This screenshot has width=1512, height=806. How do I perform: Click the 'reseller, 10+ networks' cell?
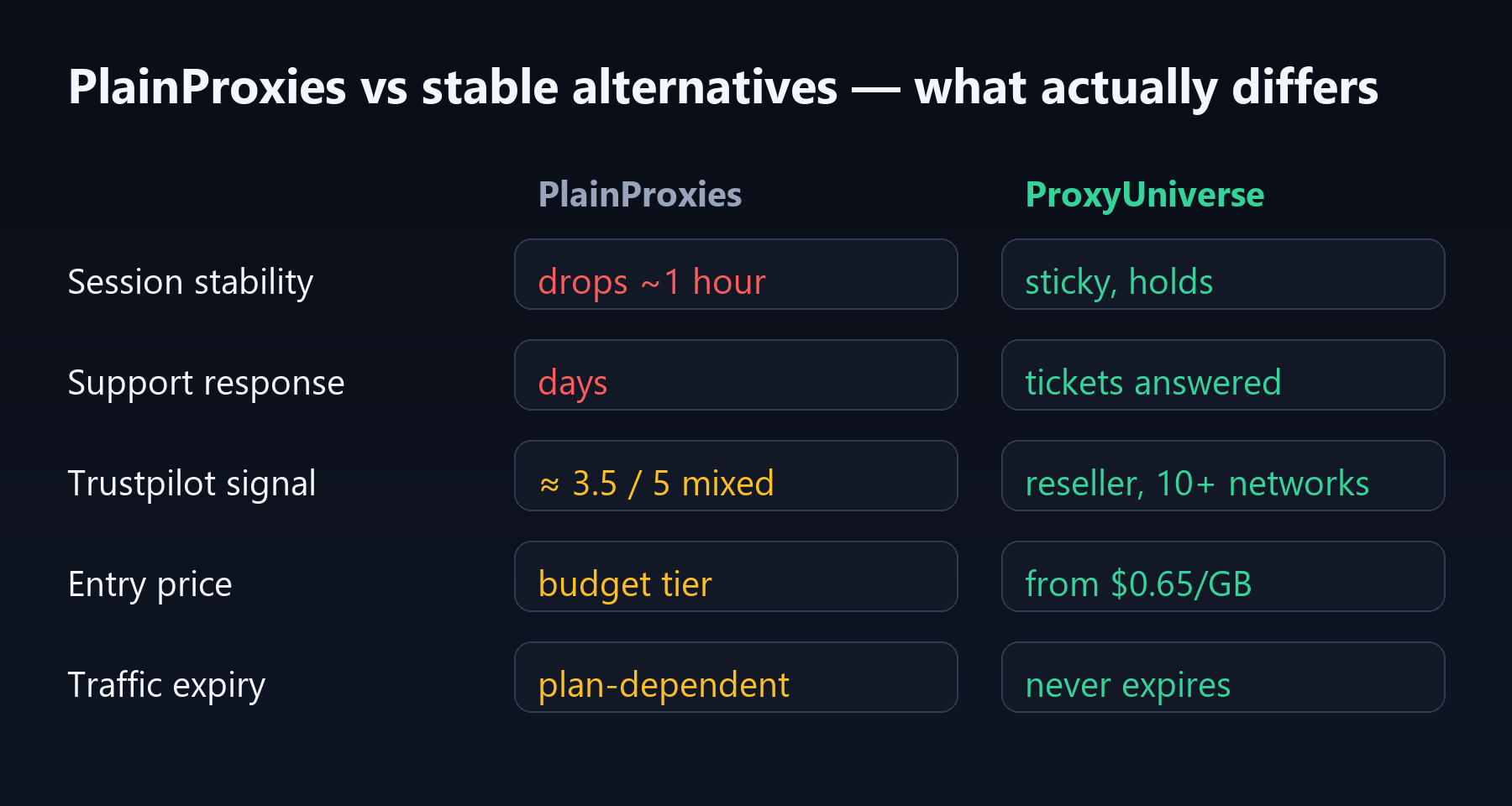1223,476
